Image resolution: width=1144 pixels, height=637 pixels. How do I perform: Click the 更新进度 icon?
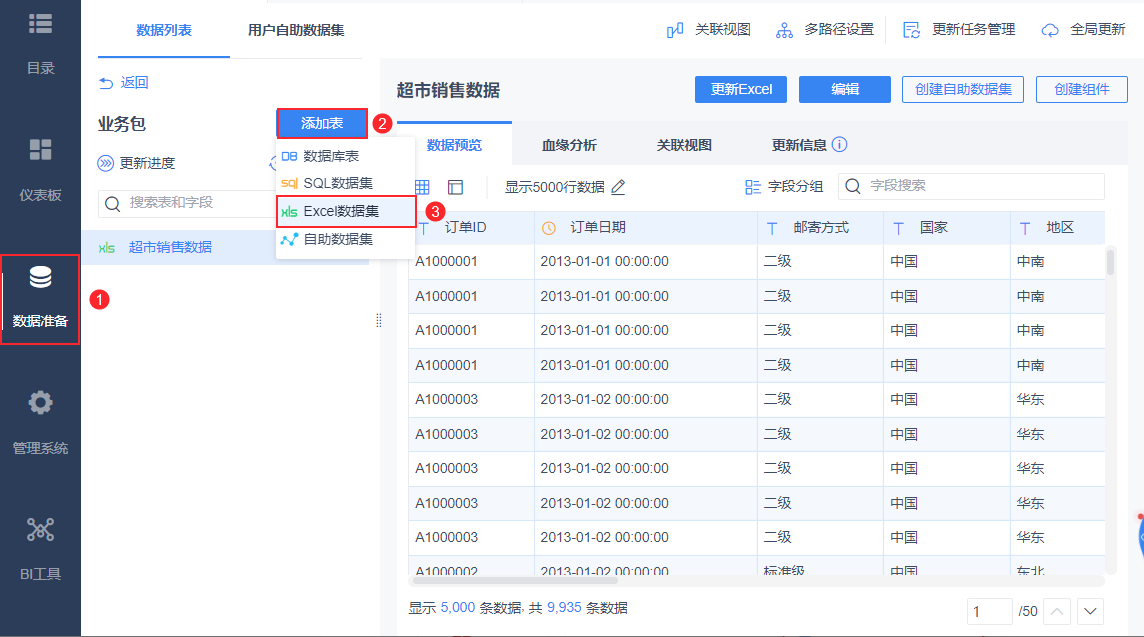[x=106, y=163]
